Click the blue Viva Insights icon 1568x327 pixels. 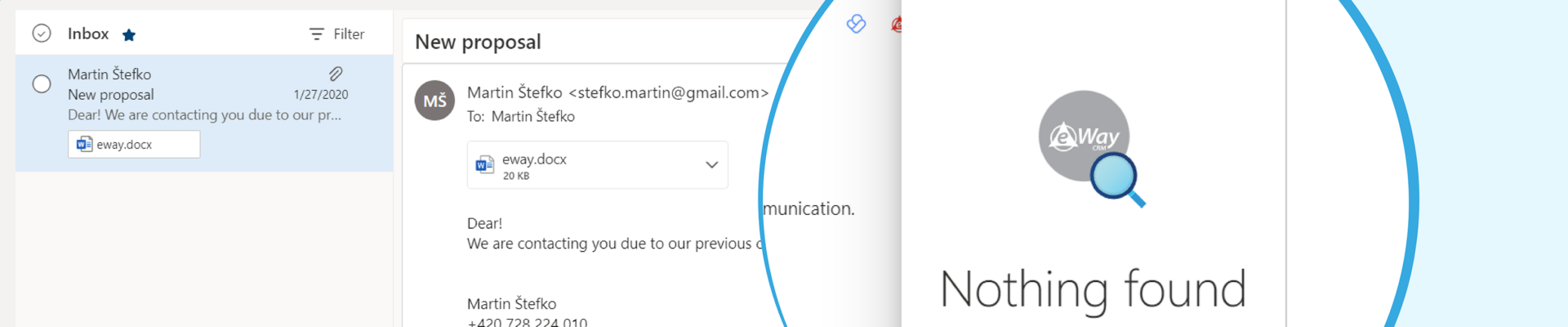[856, 24]
